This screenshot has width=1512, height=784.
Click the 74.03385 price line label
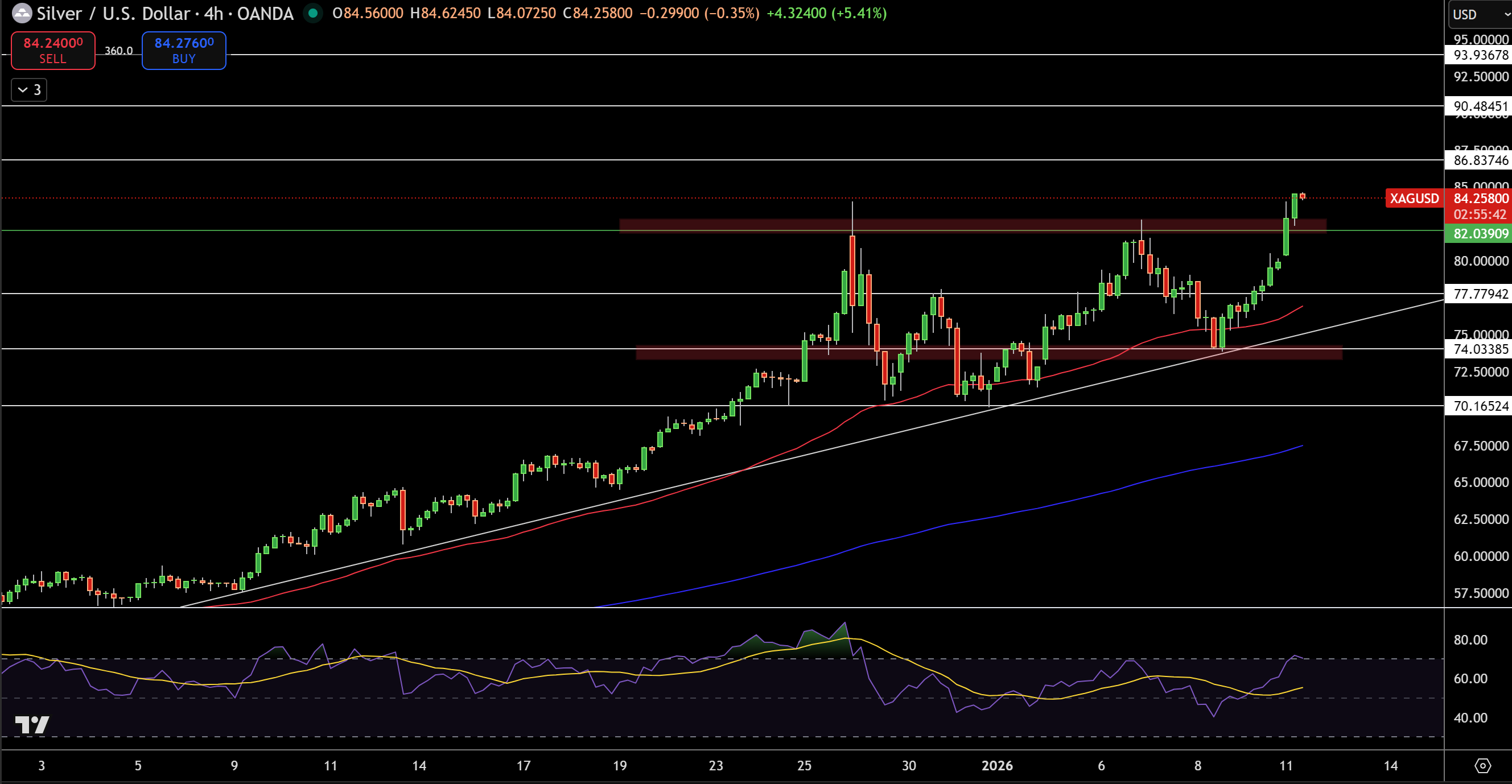pos(1478,349)
